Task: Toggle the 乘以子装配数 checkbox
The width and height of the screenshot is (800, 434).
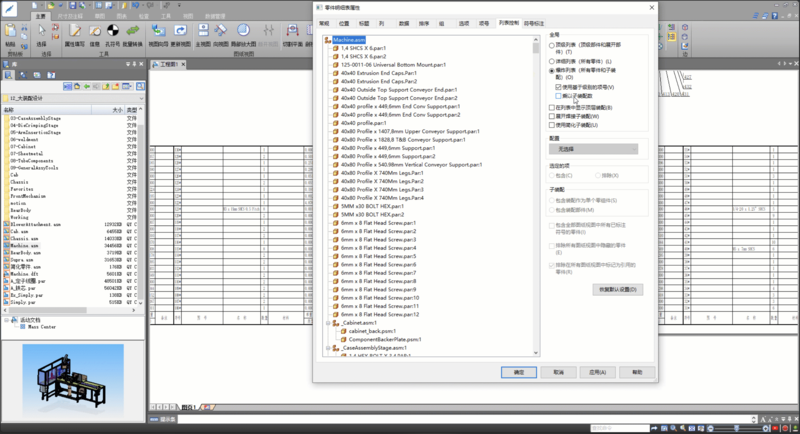Action: click(559, 96)
